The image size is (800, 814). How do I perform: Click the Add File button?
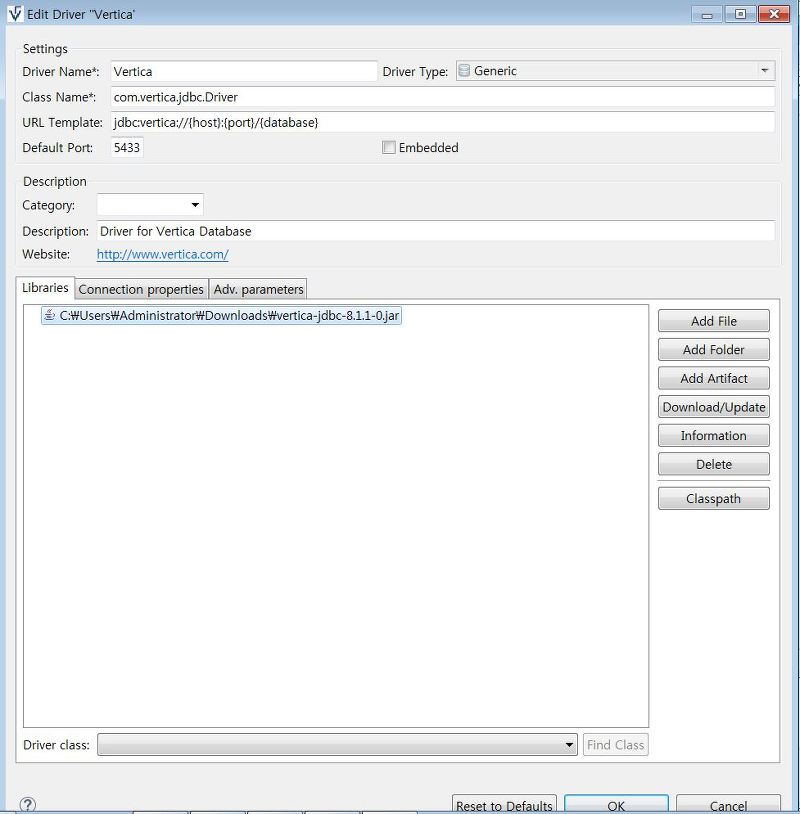[x=714, y=321]
